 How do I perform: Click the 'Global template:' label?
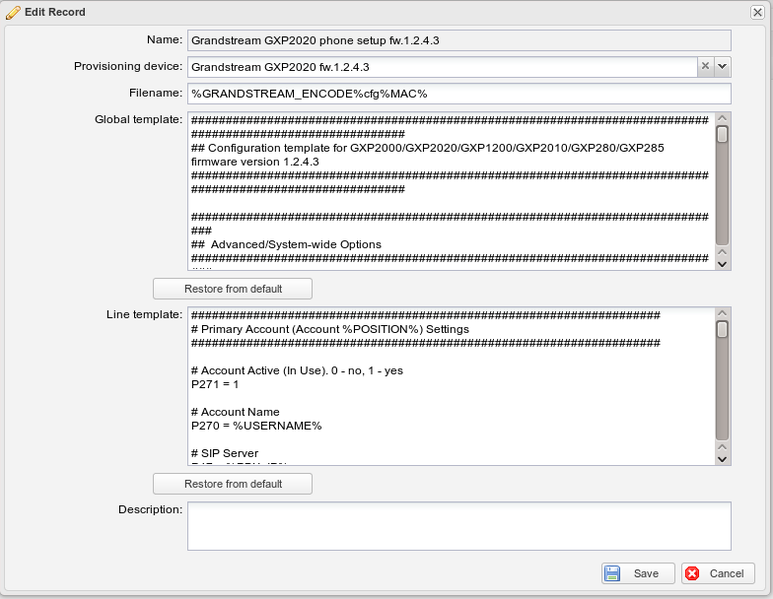[139, 119]
